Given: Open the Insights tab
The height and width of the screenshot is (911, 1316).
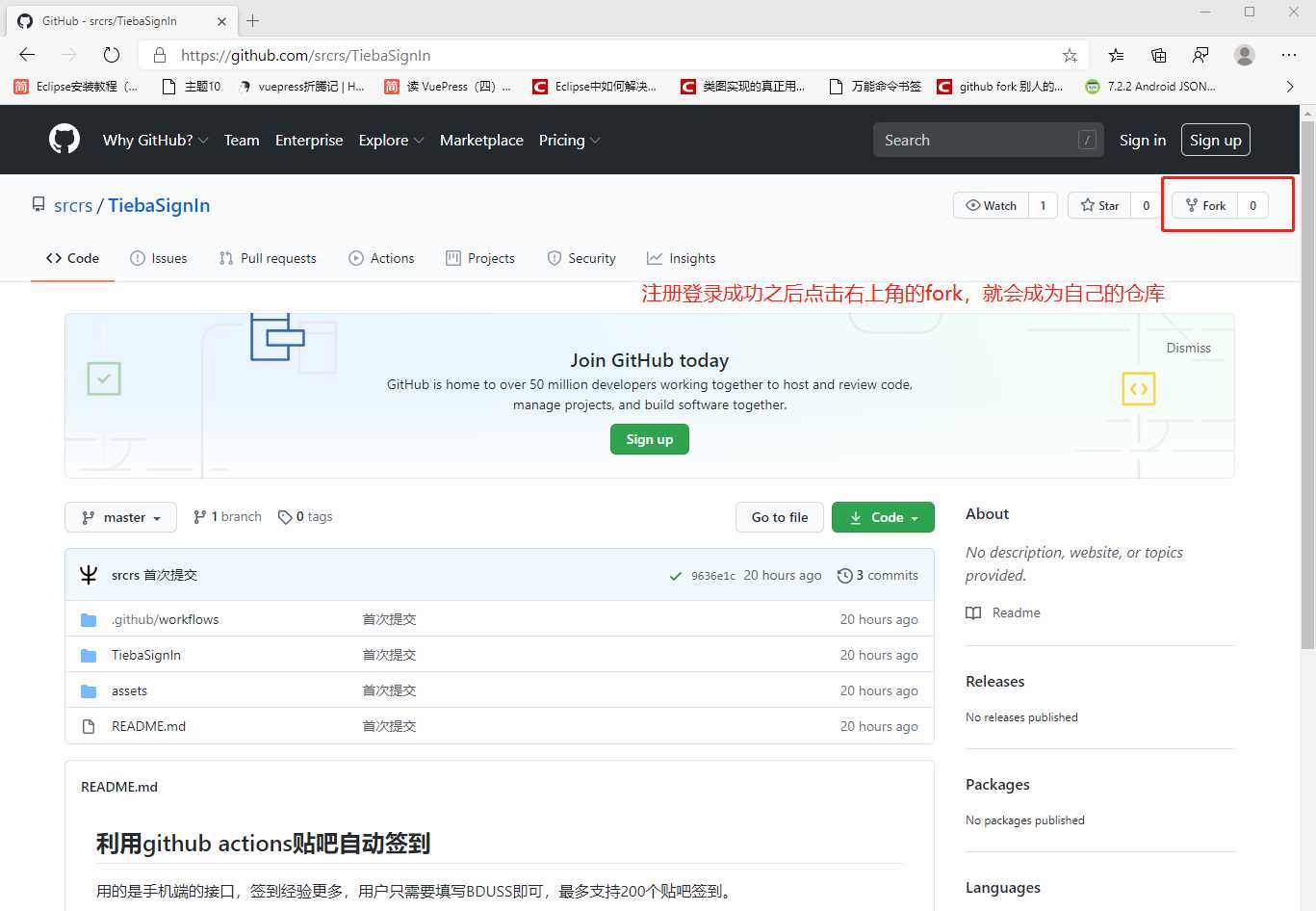Looking at the screenshot, I should point(682,258).
